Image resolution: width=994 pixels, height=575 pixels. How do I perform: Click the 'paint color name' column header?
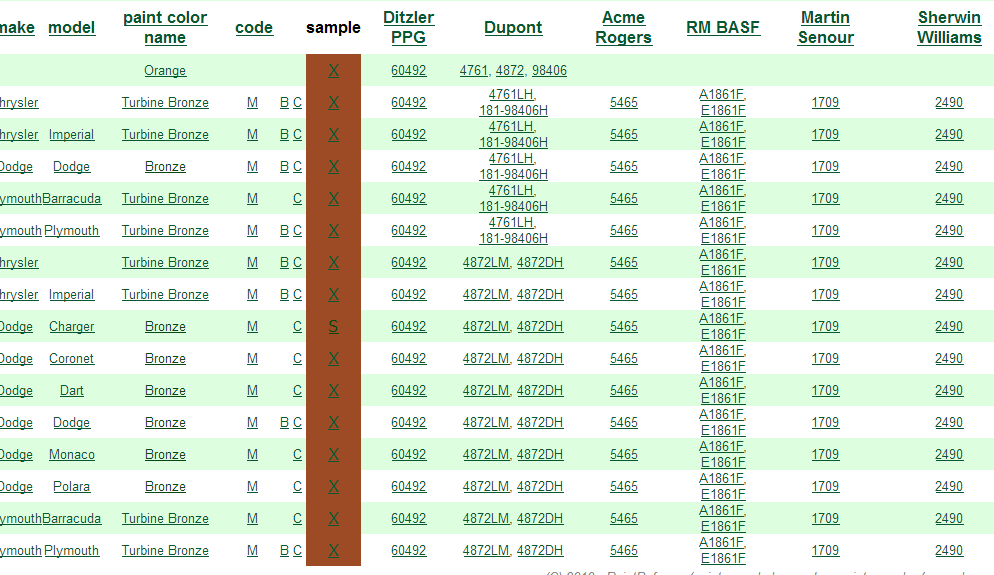[x=165, y=27]
